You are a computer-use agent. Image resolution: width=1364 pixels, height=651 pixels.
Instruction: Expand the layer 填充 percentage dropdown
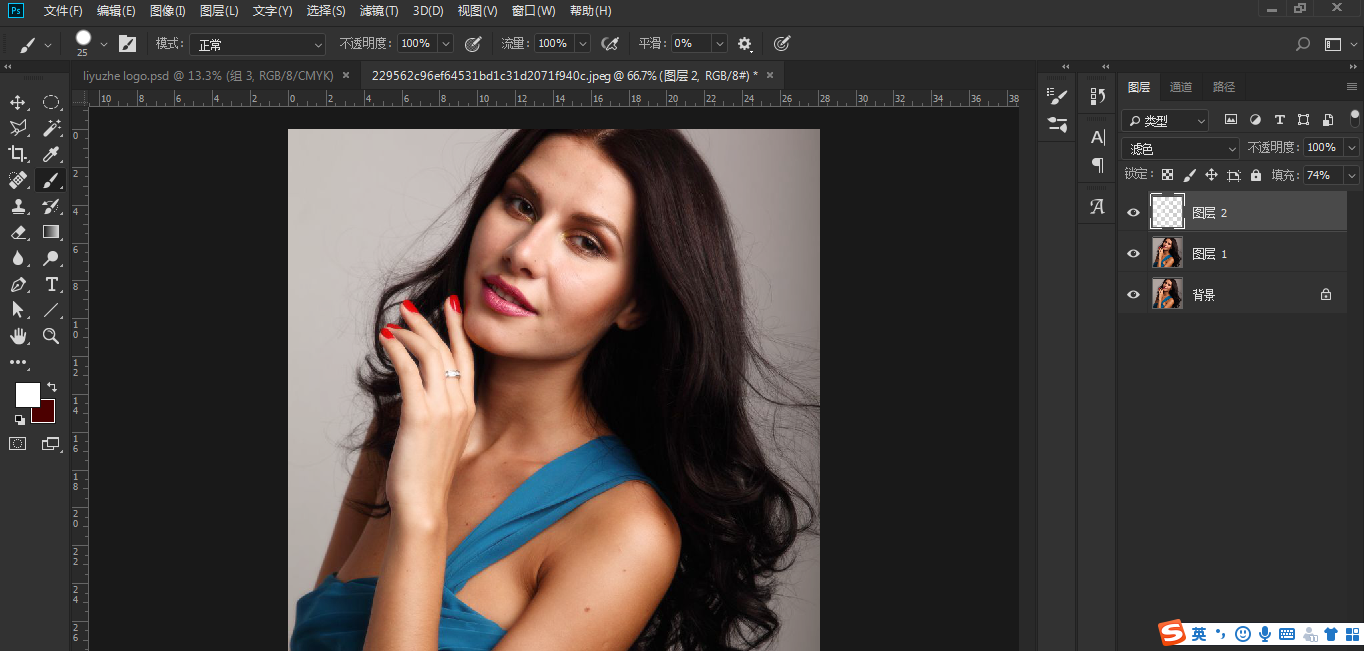pyautogui.click(x=1352, y=175)
